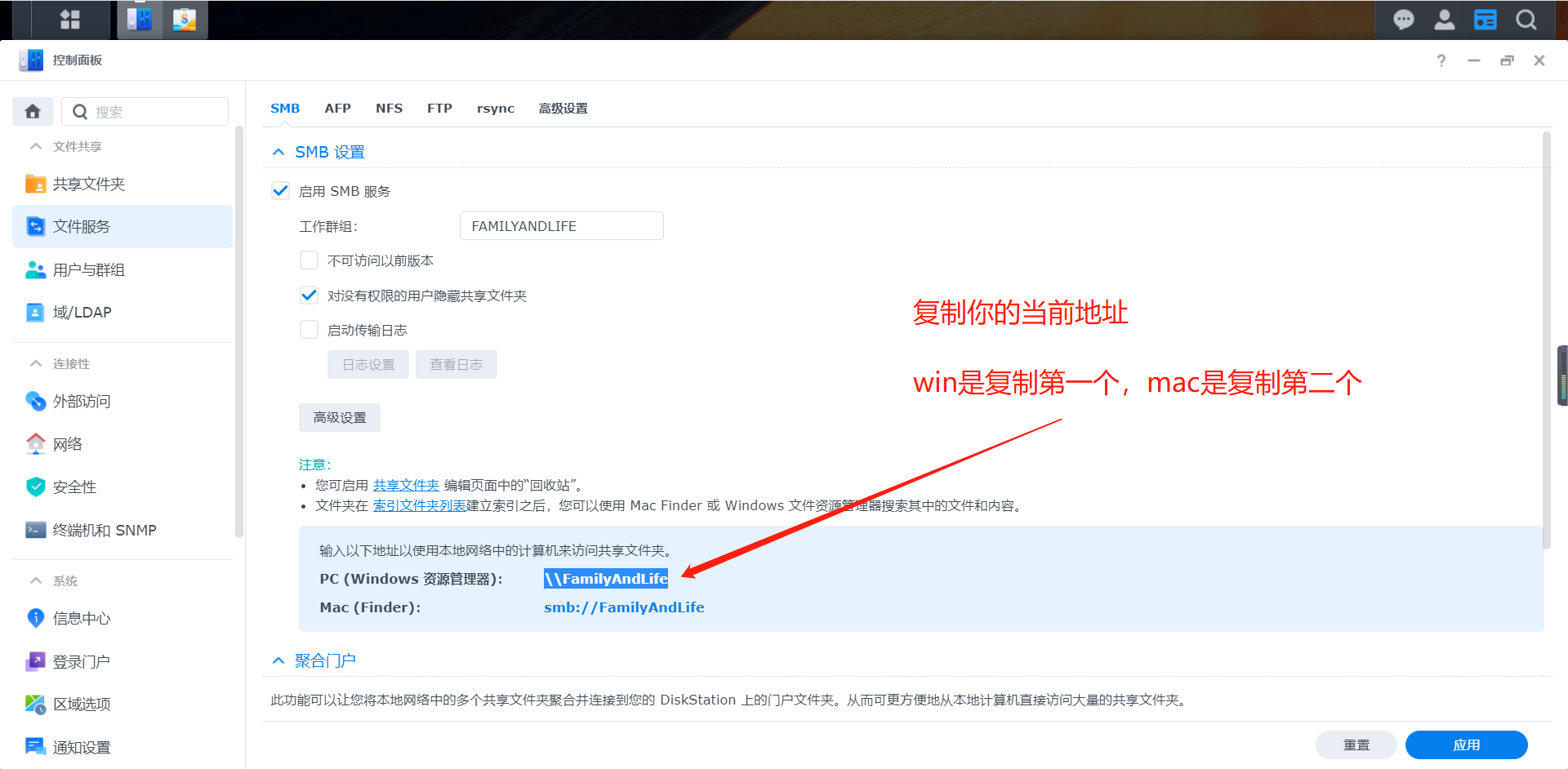This screenshot has height=769, width=1568.
Task: Click the help question mark icon
Action: pyautogui.click(x=1441, y=60)
